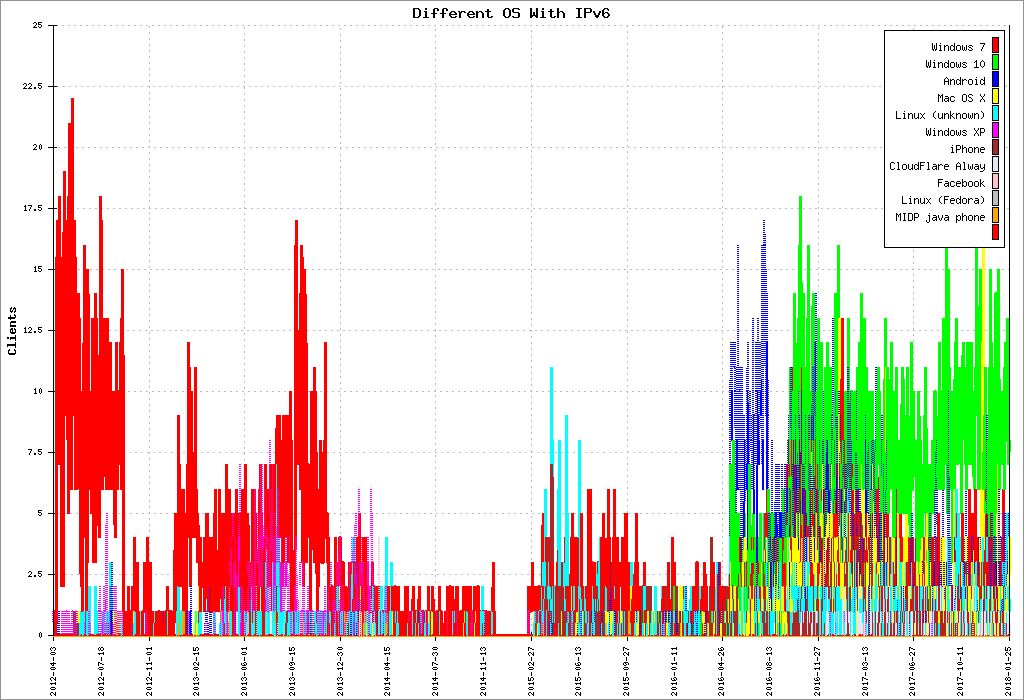
Task: Select the 2012-04-03 date tick label
Action: tap(54, 666)
